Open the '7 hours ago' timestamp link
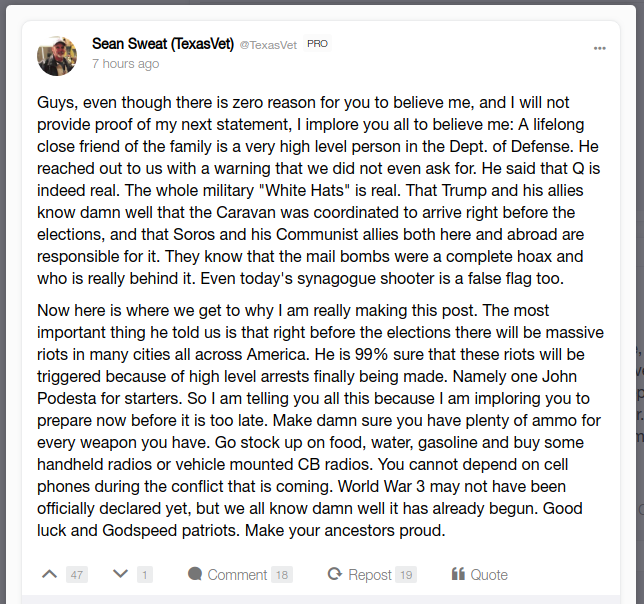 coord(126,64)
